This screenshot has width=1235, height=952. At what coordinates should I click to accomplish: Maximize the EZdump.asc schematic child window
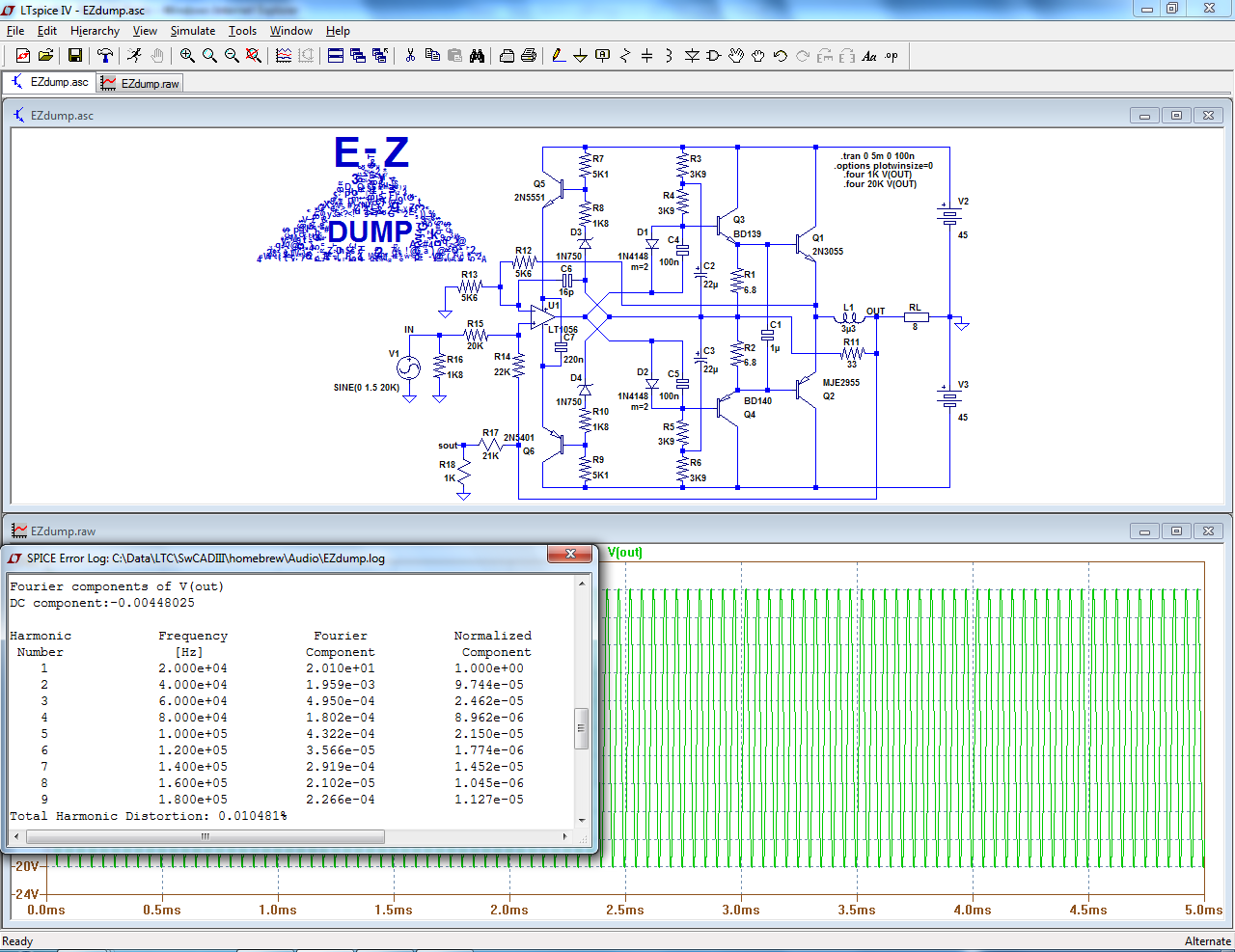tap(1176, 116)
